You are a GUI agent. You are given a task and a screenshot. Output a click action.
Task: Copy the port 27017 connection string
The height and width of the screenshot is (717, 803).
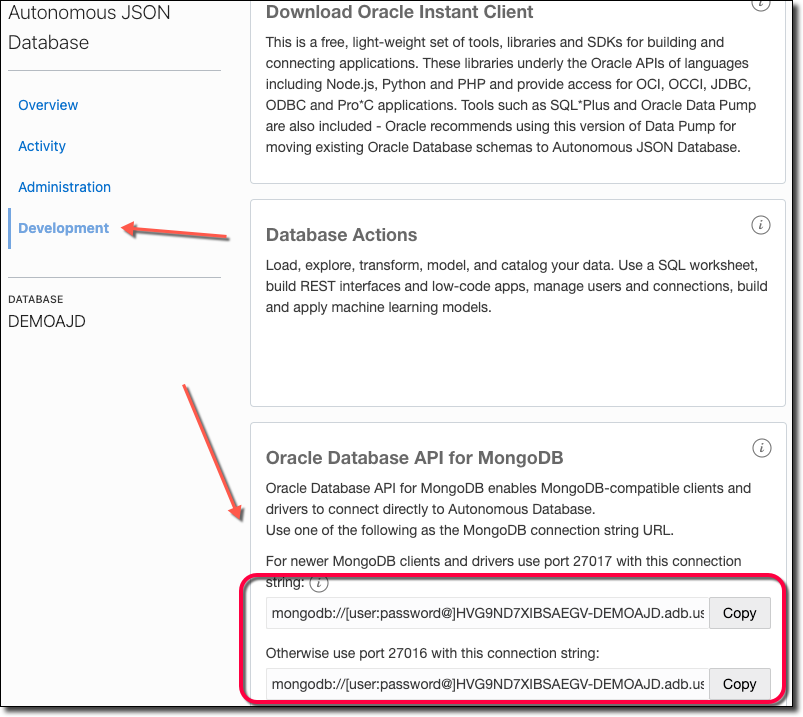click(x=739, y=613)
